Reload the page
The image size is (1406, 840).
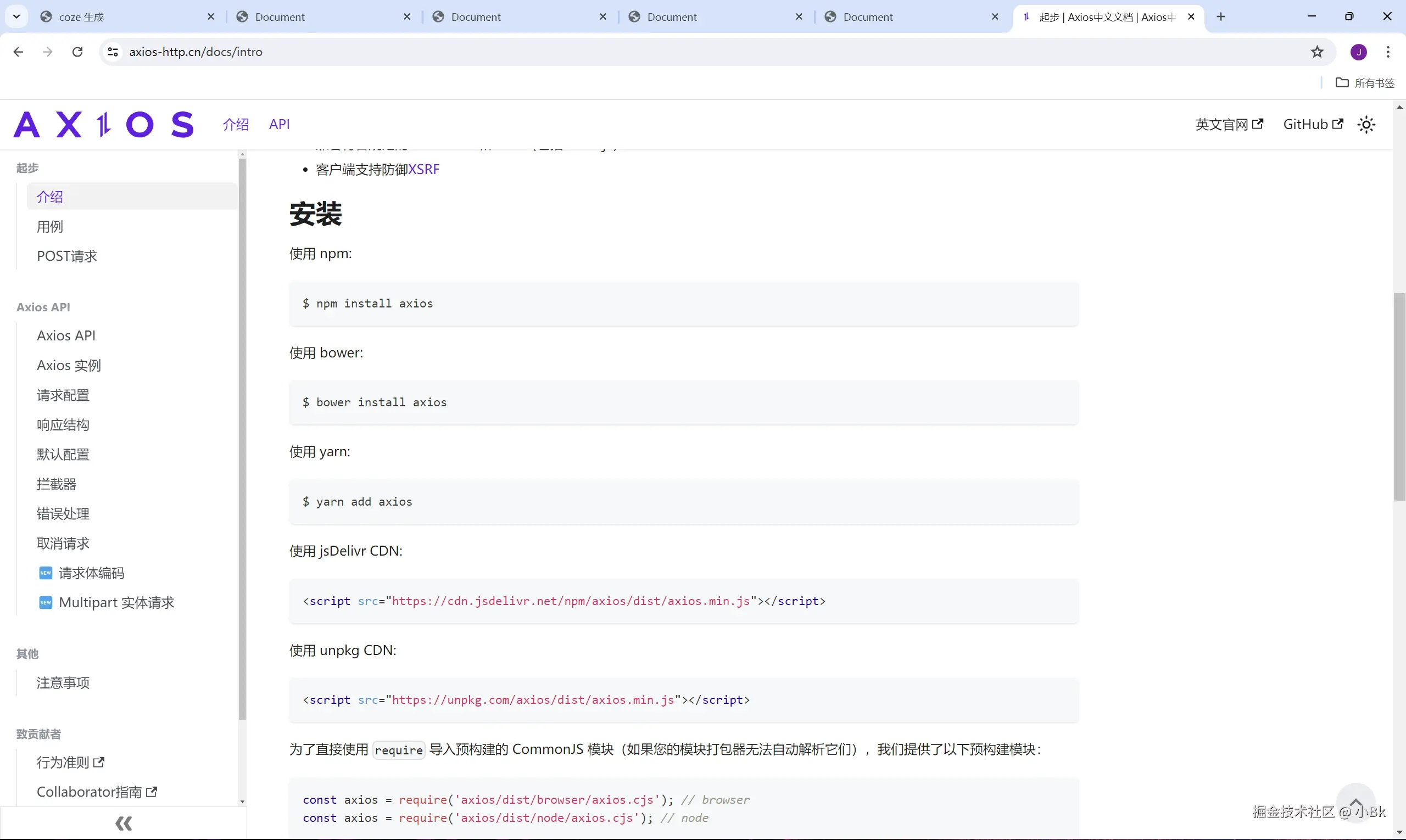77,52
